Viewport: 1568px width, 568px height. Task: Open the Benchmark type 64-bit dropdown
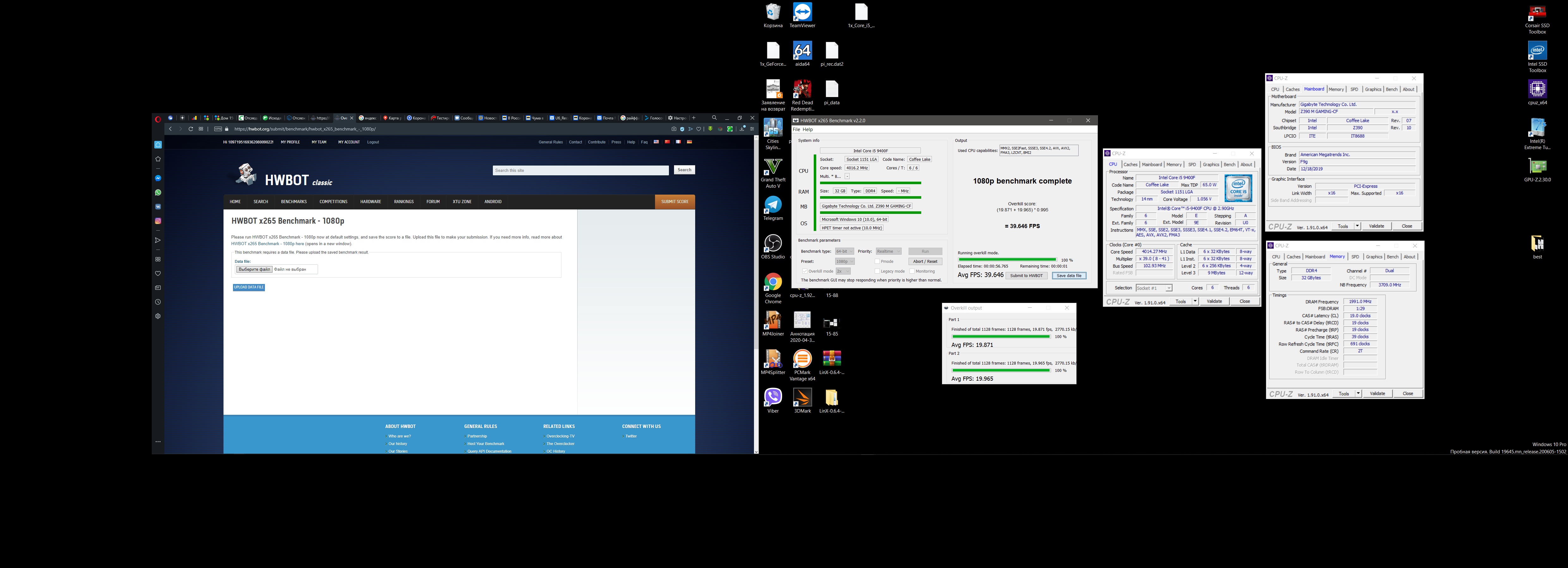pyautogui.click(x=844, y=251)
